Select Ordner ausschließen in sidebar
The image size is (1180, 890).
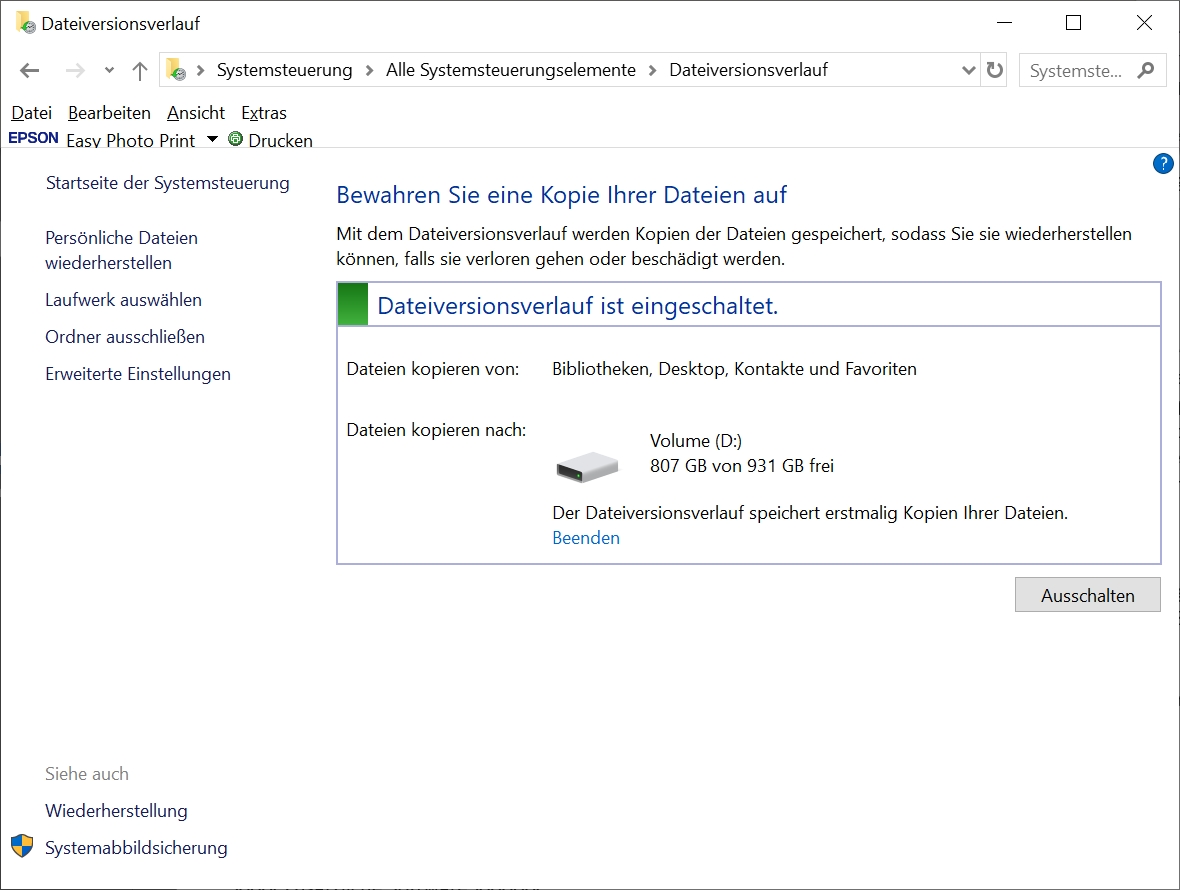point(125,337)
